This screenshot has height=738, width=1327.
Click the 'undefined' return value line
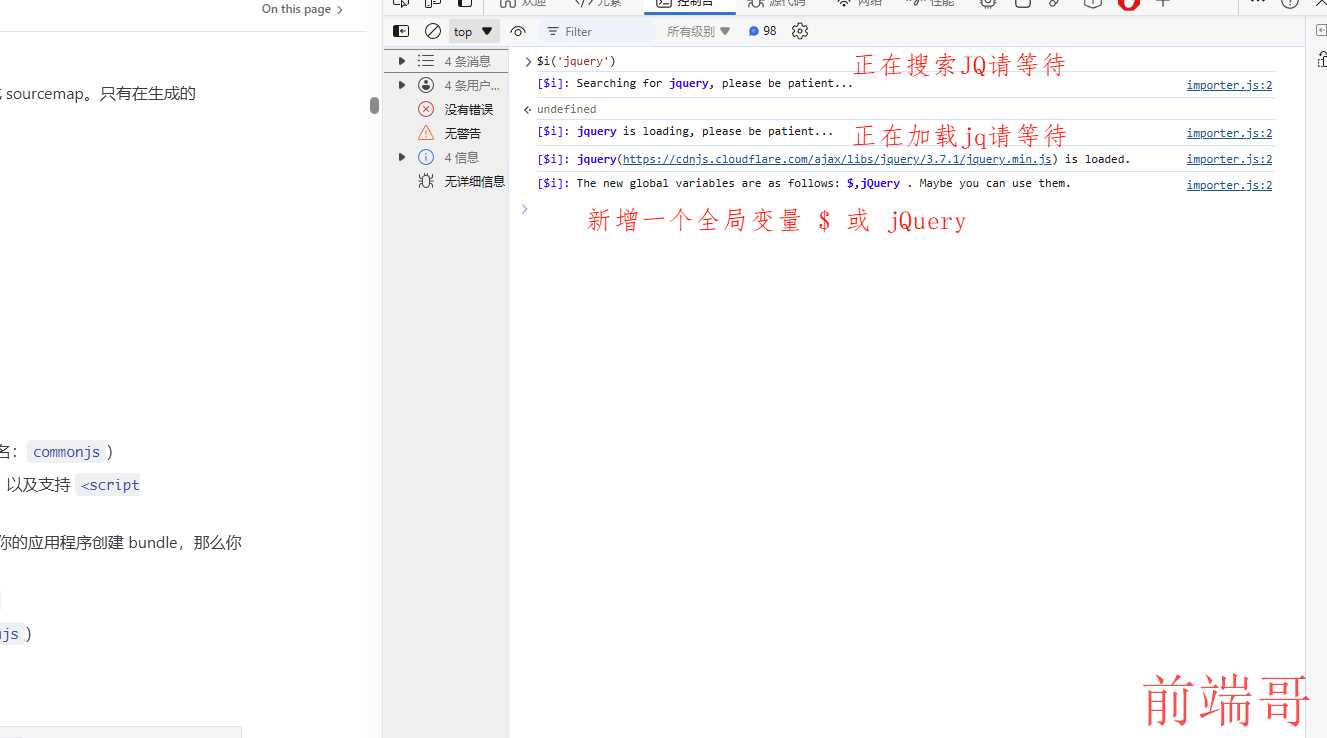566,109
